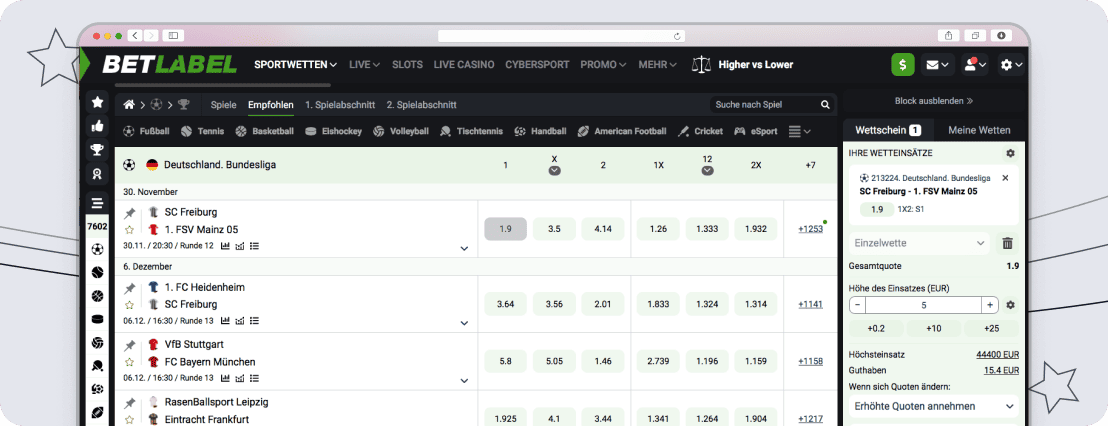Click the trash icon to clear bet slip
The height and width of the screenshot is (426, 1108).
click(x=1007, y=243)
